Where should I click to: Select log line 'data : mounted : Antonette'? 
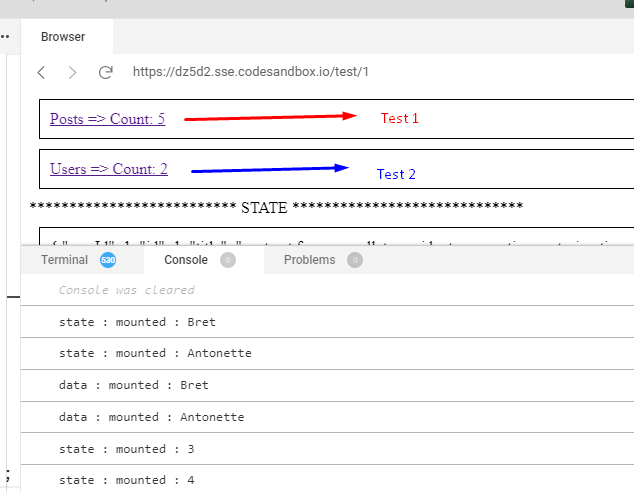tap(152, 417)
